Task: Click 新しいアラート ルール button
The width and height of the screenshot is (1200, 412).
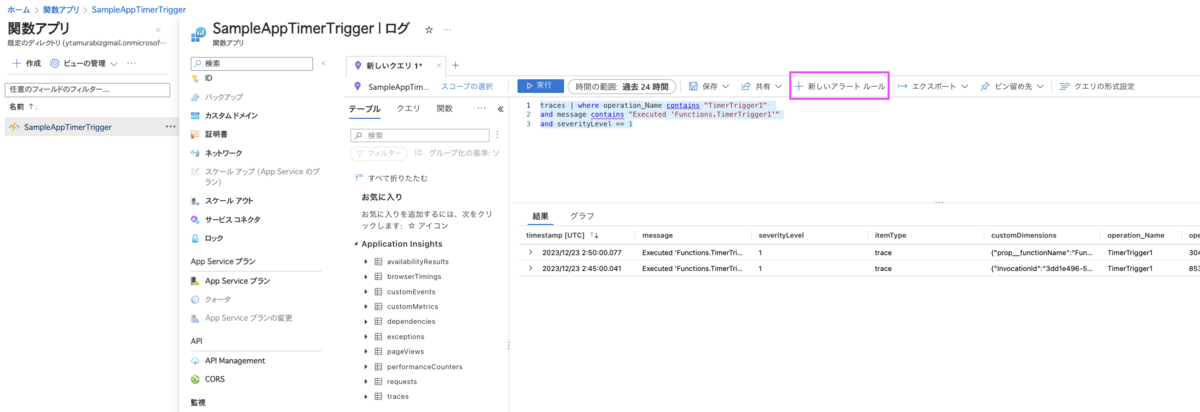Action: pos(839,87)
